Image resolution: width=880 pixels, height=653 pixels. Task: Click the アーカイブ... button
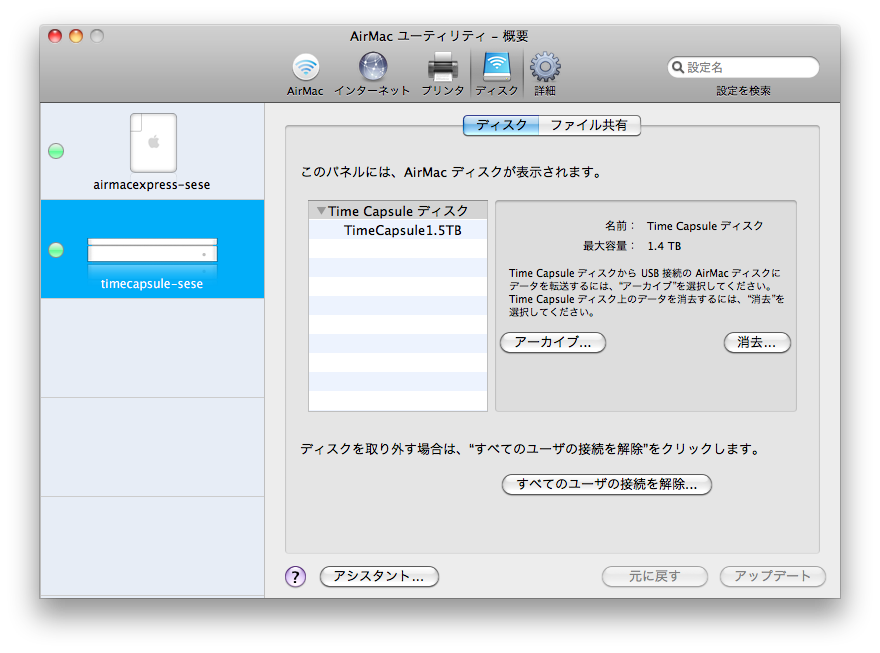[553, 342]
